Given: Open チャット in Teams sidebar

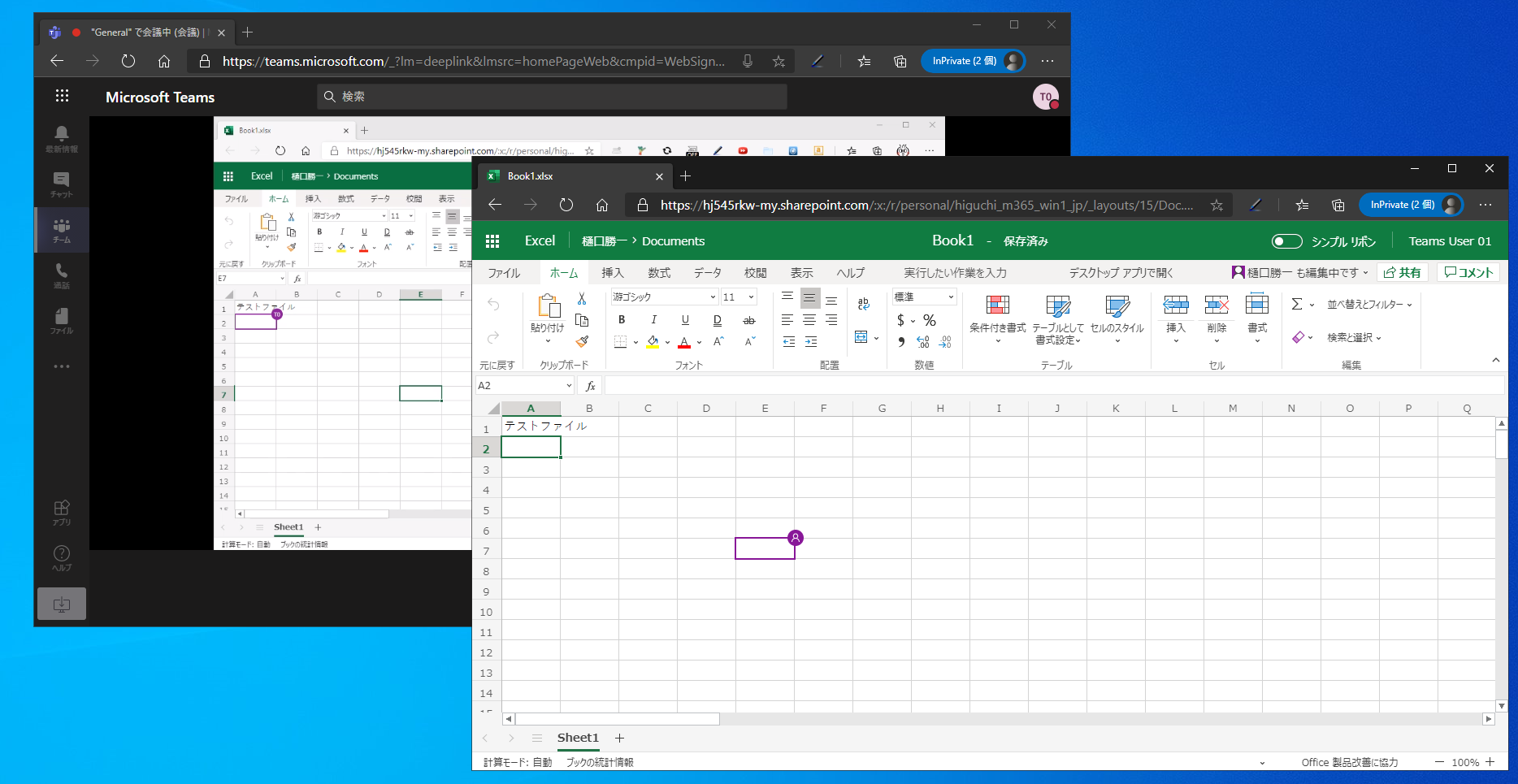Looking at the screenshot, I should point(62,185).
